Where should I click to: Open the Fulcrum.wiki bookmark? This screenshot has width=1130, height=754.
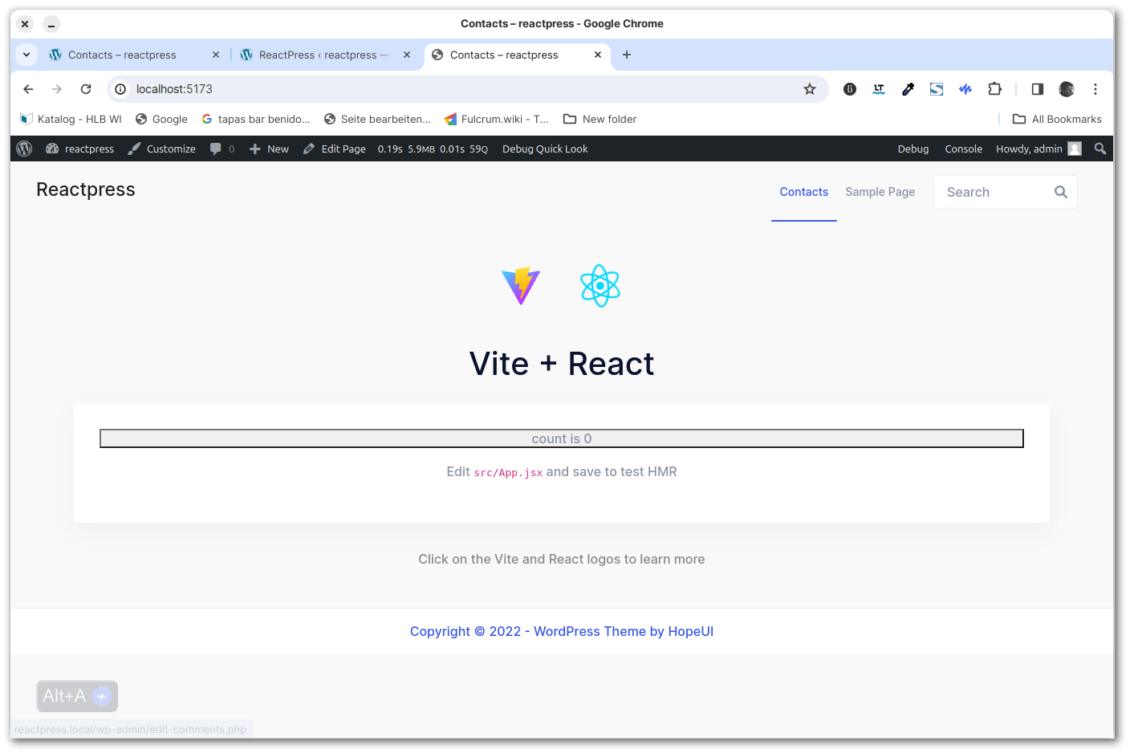click(x=496, y=119)
